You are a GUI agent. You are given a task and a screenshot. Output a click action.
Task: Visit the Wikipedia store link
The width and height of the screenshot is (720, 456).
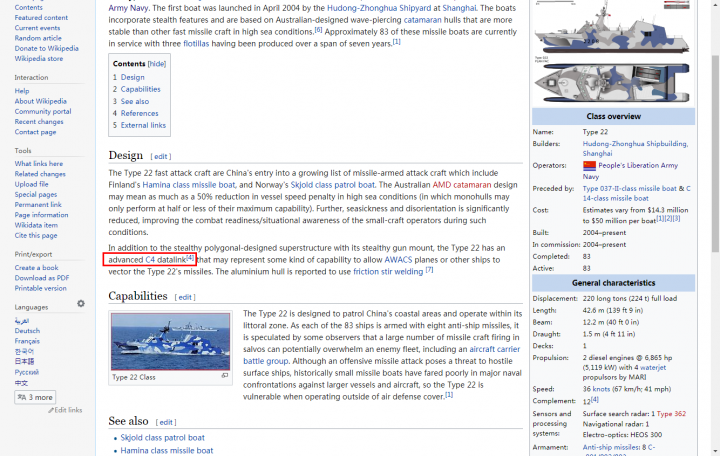pyautogui.click(x=39, y=59)
